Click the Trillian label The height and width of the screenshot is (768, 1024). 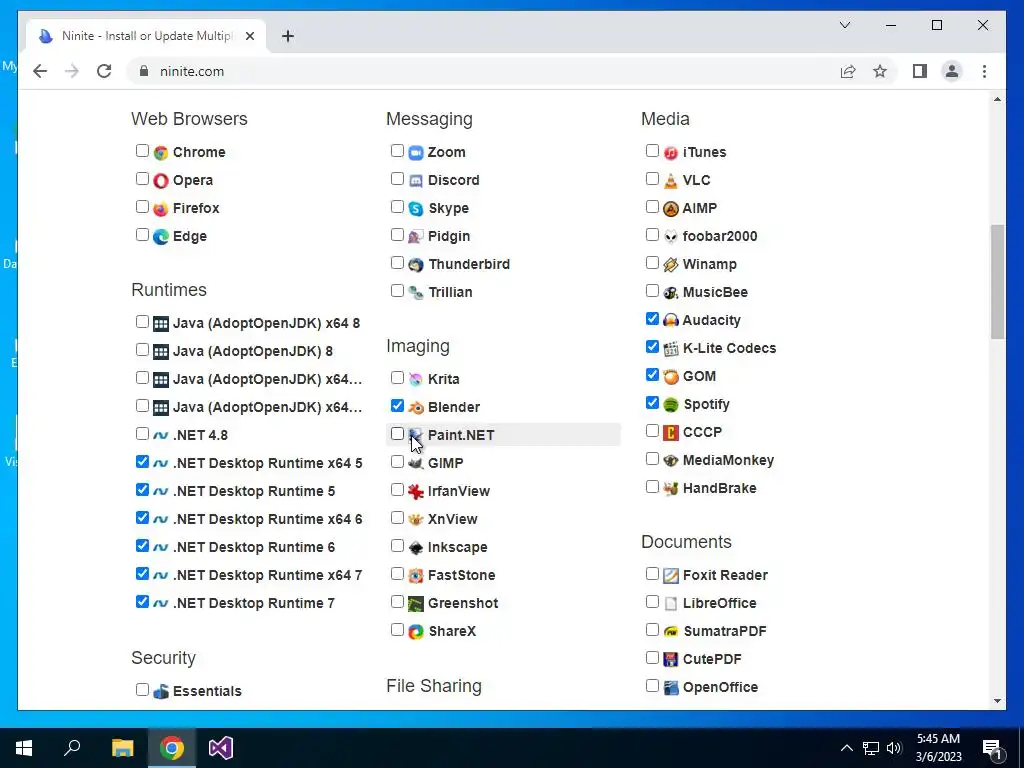(x=450, y=293)
